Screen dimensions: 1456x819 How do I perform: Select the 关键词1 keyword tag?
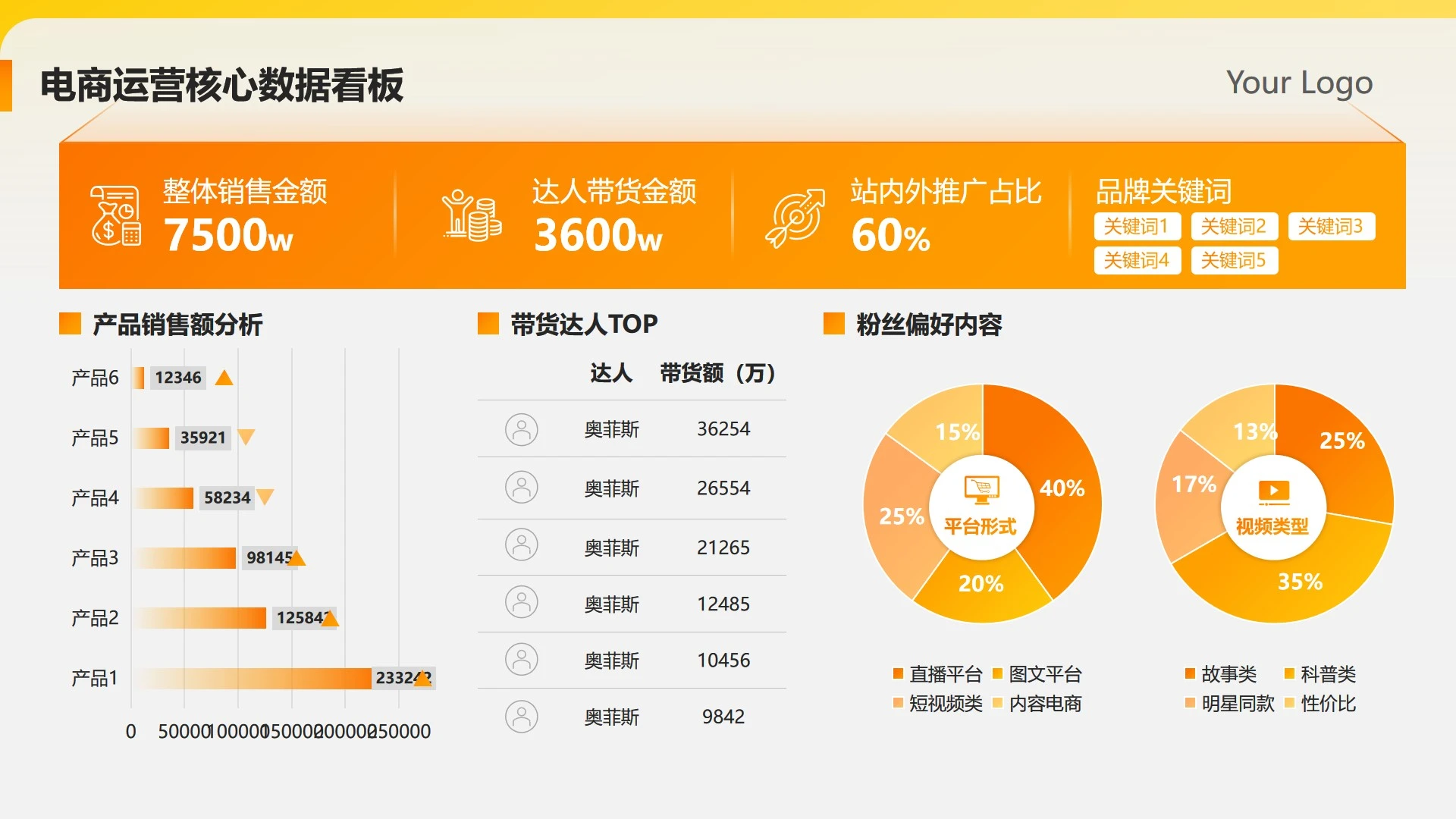tap(1137, 226)
